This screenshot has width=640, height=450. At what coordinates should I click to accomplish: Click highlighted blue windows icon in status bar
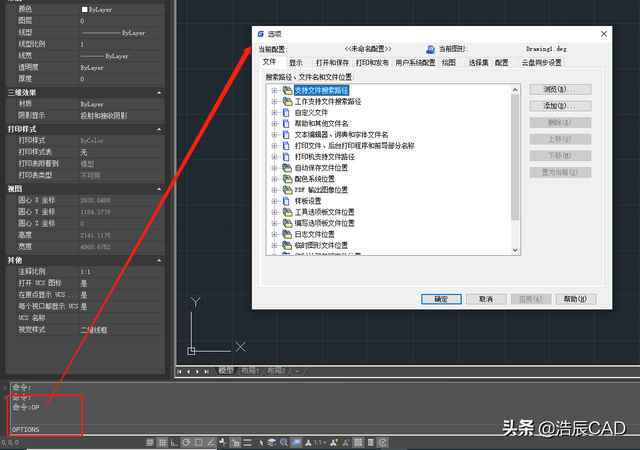click(296, 442)
